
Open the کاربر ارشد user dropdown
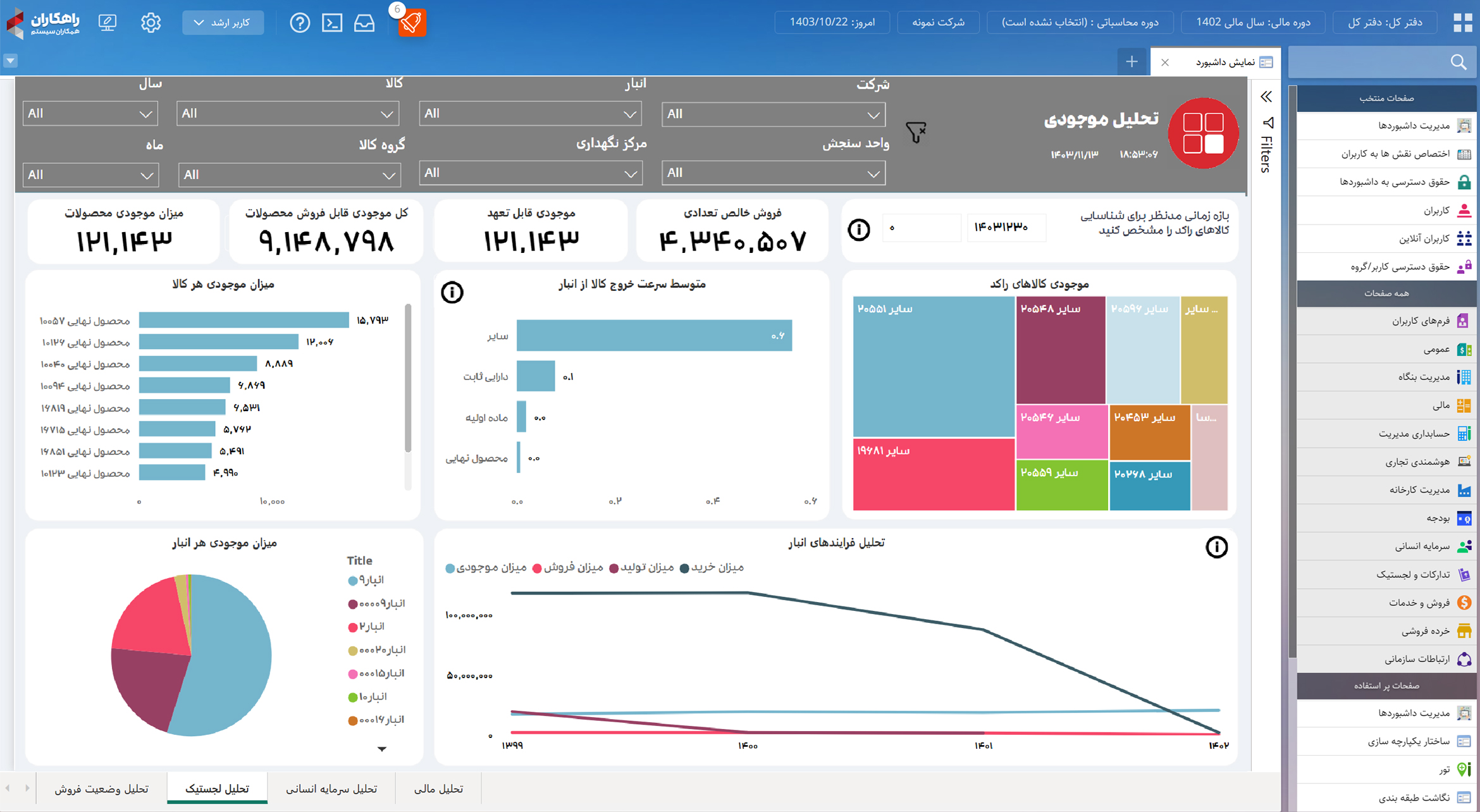pyautogui.click(x=223, y=23)
